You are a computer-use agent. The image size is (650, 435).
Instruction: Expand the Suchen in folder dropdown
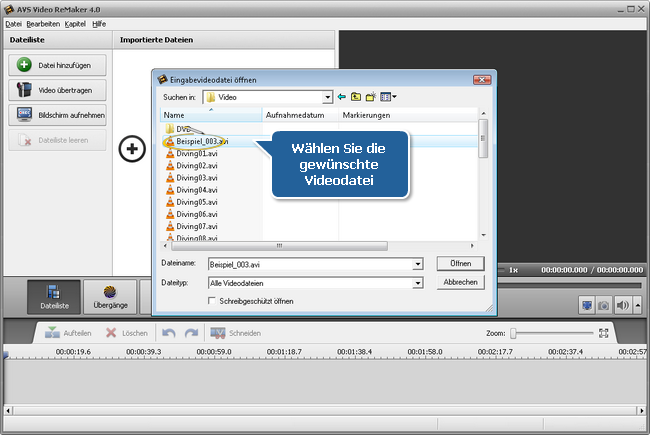(x=327, y=97)
